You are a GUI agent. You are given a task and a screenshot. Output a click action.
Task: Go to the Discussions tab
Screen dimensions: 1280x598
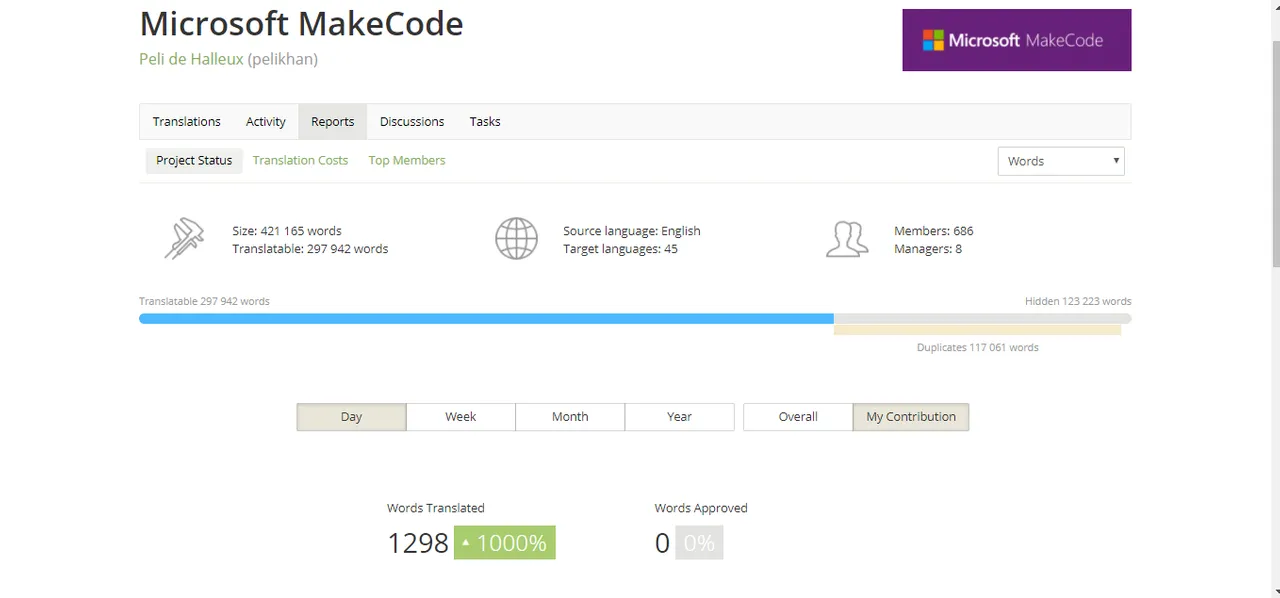pos(412,121)
